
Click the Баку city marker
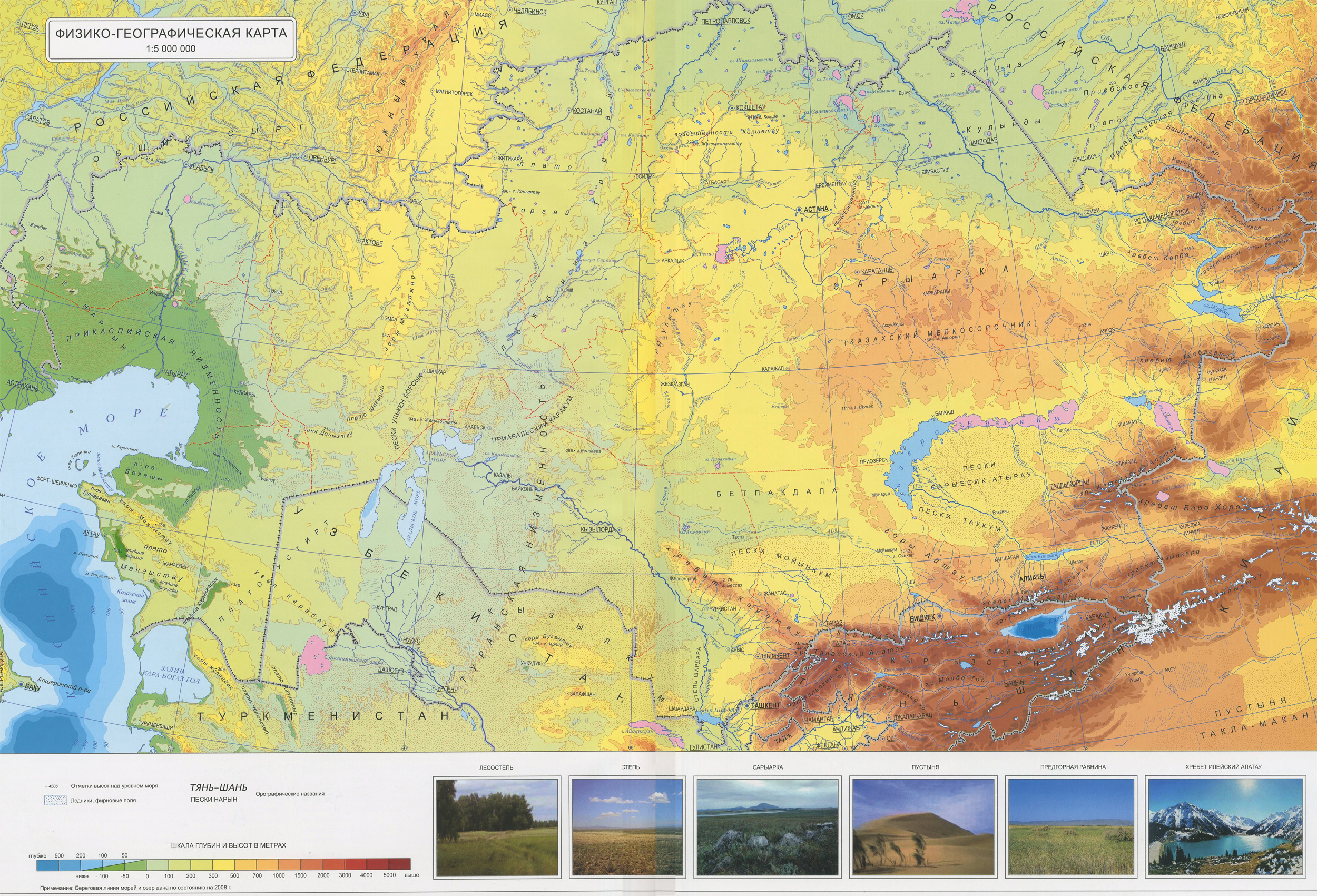pyautogui.click(x=22, y=685)
